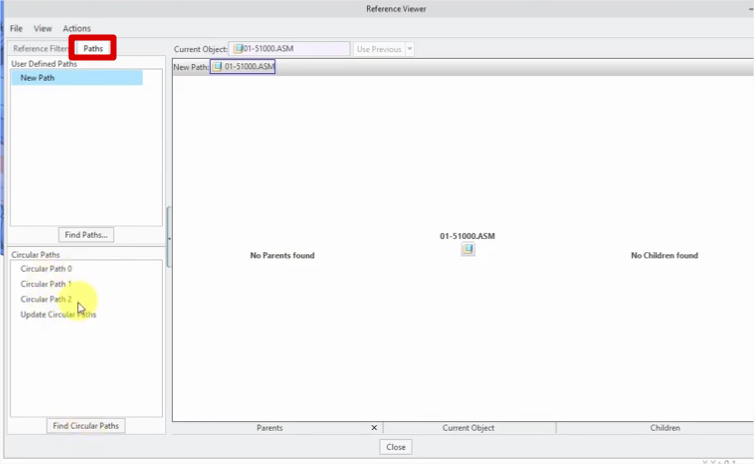Close the Parents column with X icon
754x464 pixels.
(374, 428)
